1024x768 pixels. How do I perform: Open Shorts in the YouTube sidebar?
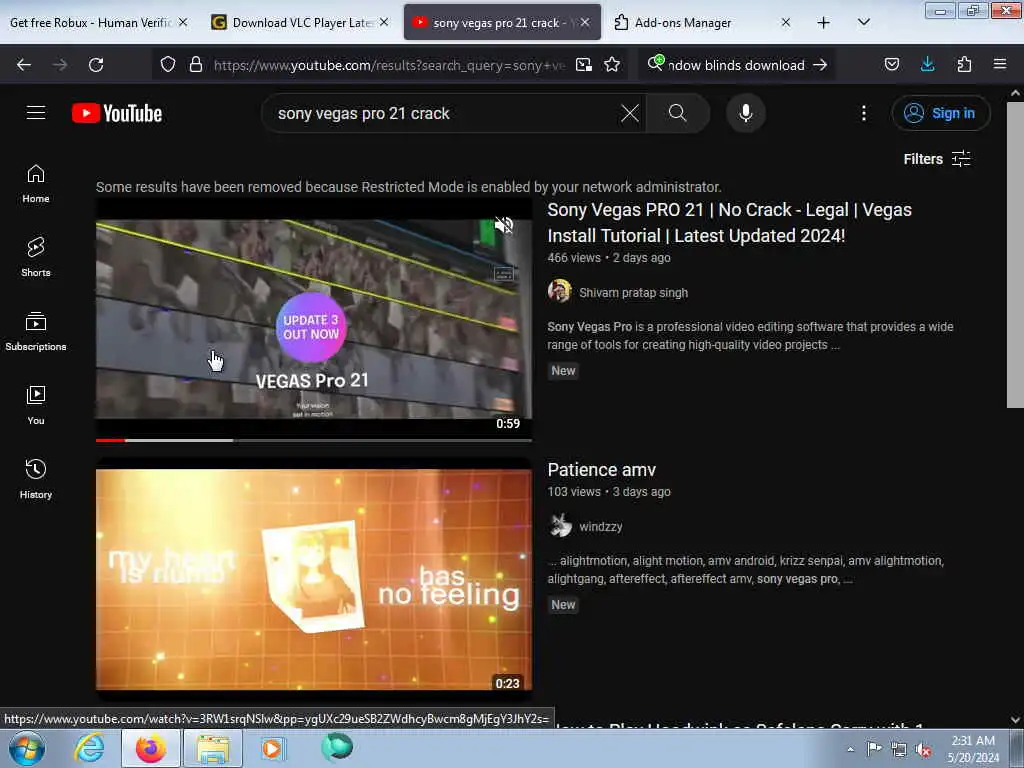(36, 257)
